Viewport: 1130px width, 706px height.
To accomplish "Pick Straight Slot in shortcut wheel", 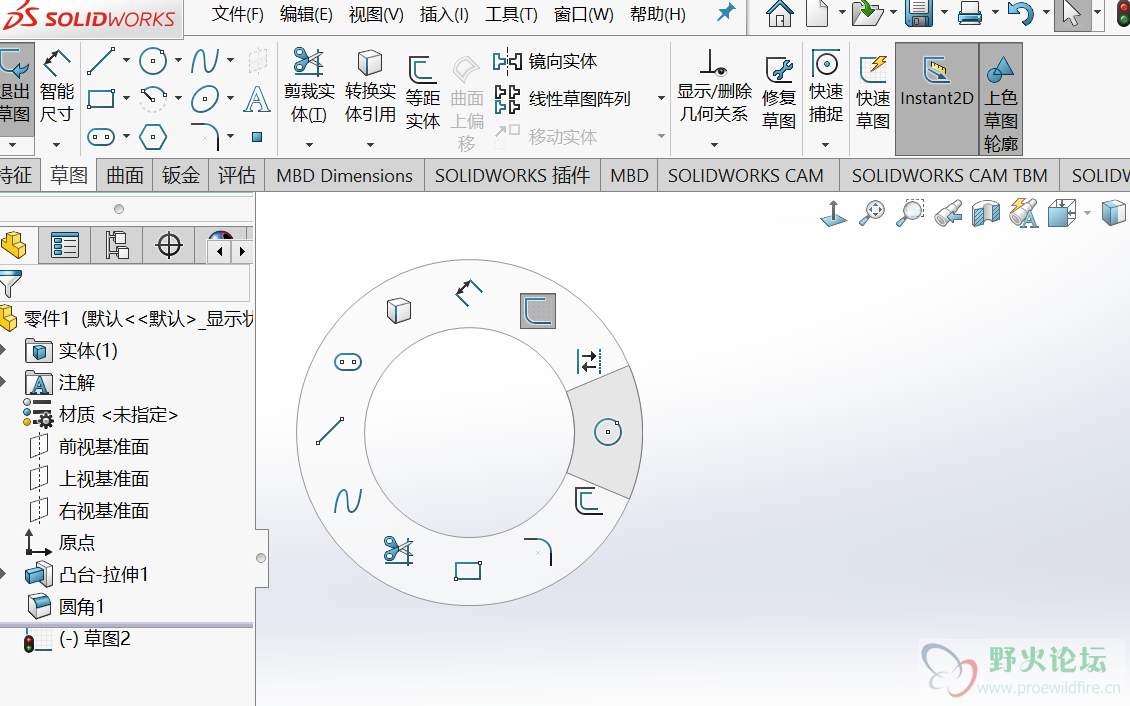I will point(348,362).
